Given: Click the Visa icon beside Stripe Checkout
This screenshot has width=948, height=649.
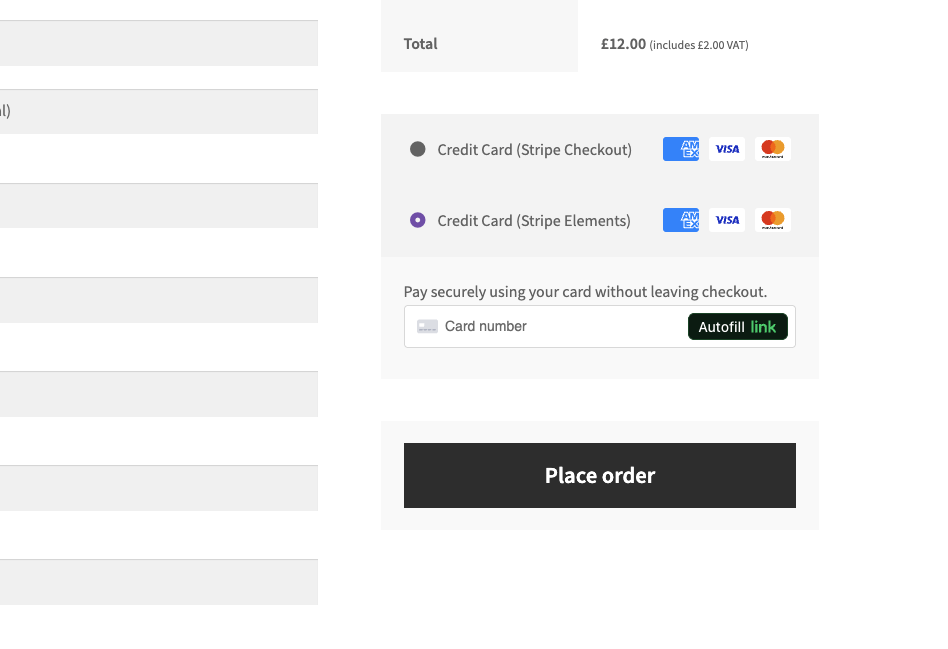Looking at the screenshot, I should pyautogui.click(x=727, y=149).
